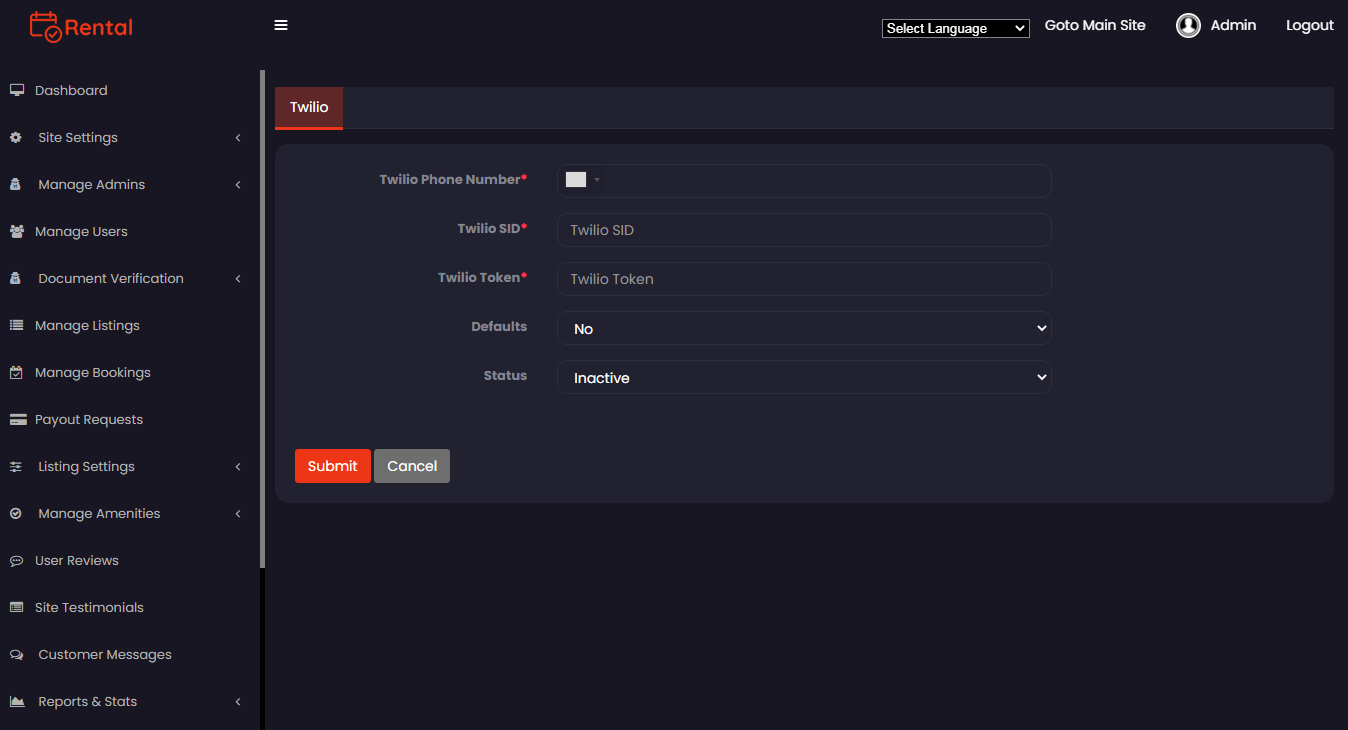This screenshot has width=1348, height=730.
Task: Click the Submit button
Action: [332, 466]
